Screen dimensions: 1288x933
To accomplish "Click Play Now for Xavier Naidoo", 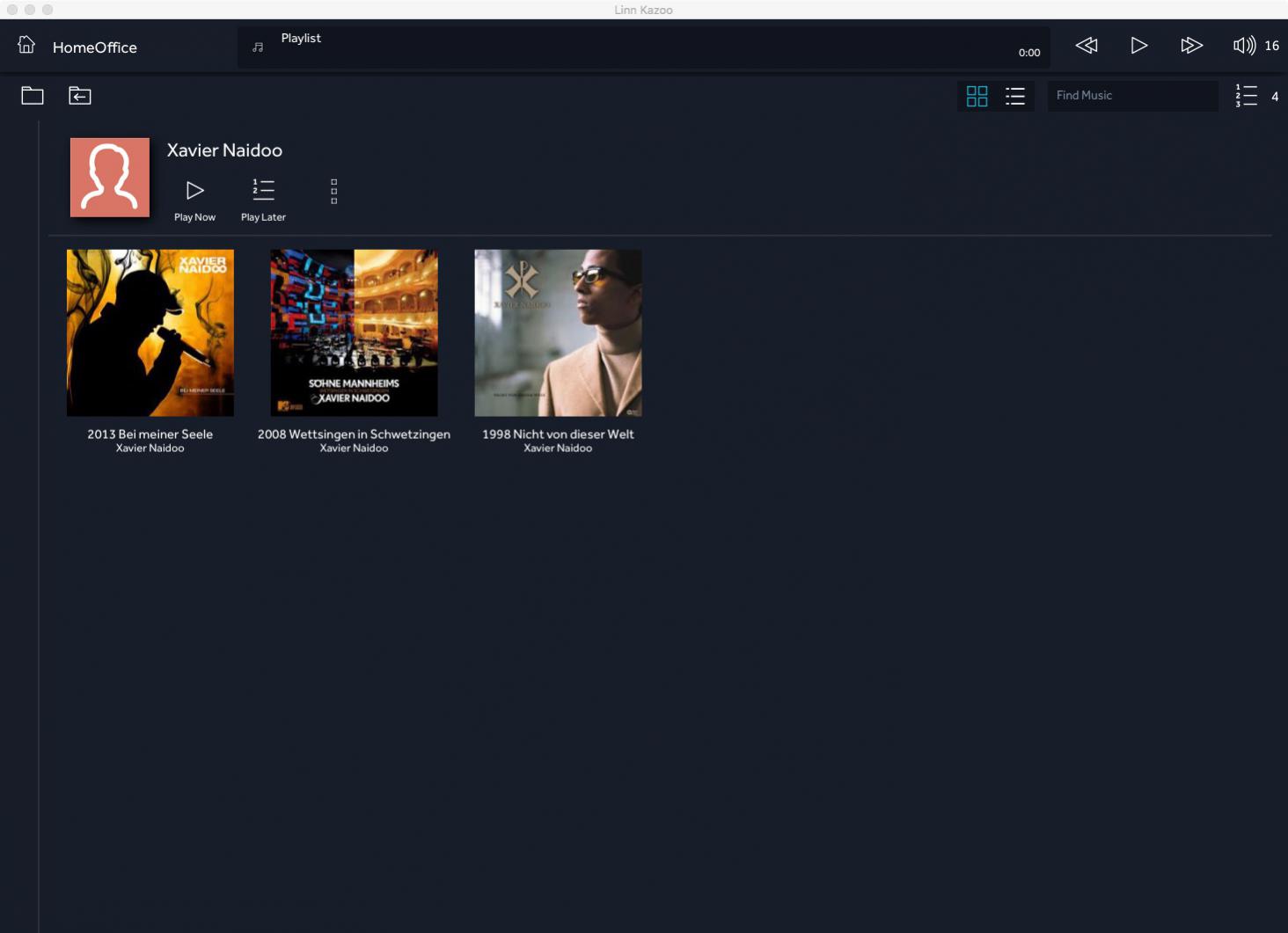I will 194,199.
